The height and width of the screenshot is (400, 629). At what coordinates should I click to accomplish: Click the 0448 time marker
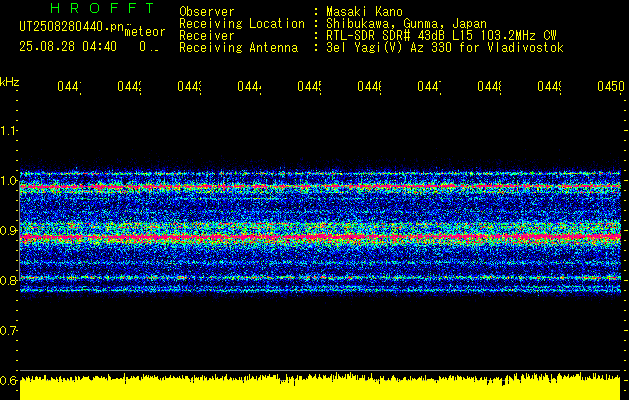[489, 87]
